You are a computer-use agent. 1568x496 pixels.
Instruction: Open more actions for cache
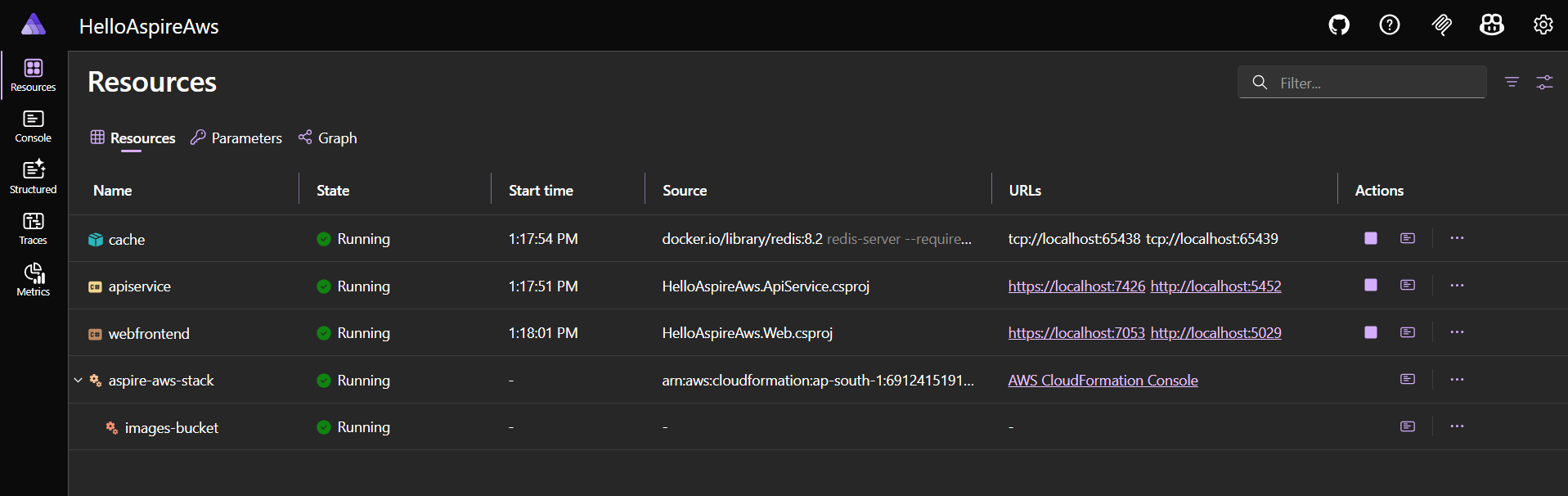pos(1457,238)
